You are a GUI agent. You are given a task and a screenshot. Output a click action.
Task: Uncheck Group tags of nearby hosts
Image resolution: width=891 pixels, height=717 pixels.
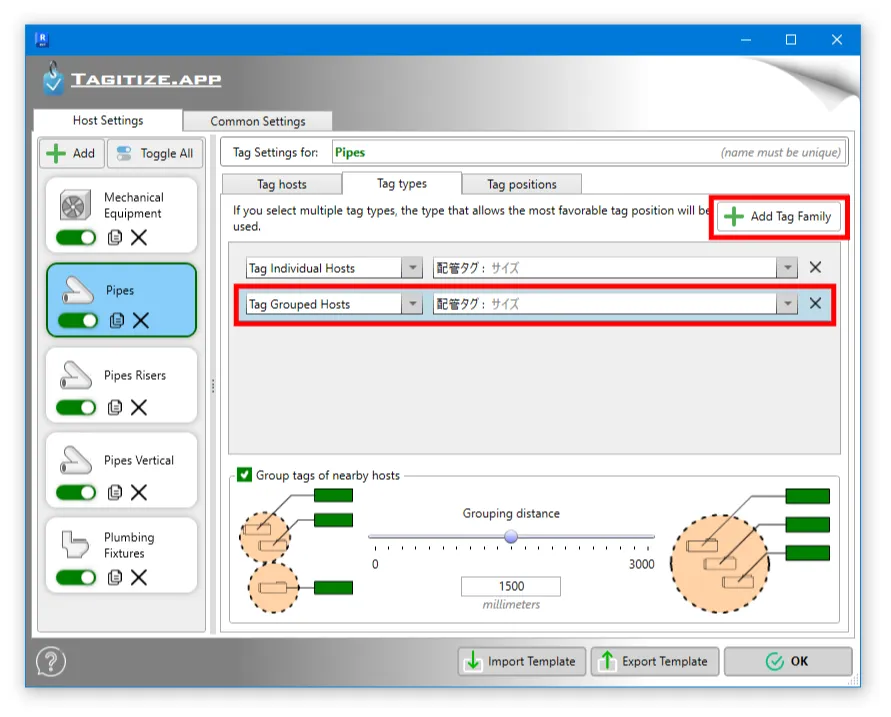pos(244,475)
